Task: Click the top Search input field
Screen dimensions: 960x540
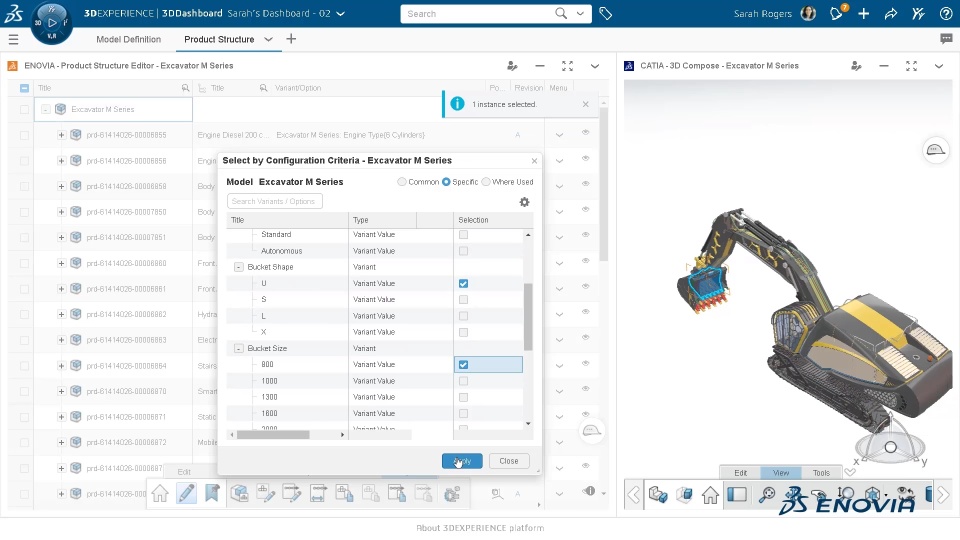Action: click(x=478, y=13)
